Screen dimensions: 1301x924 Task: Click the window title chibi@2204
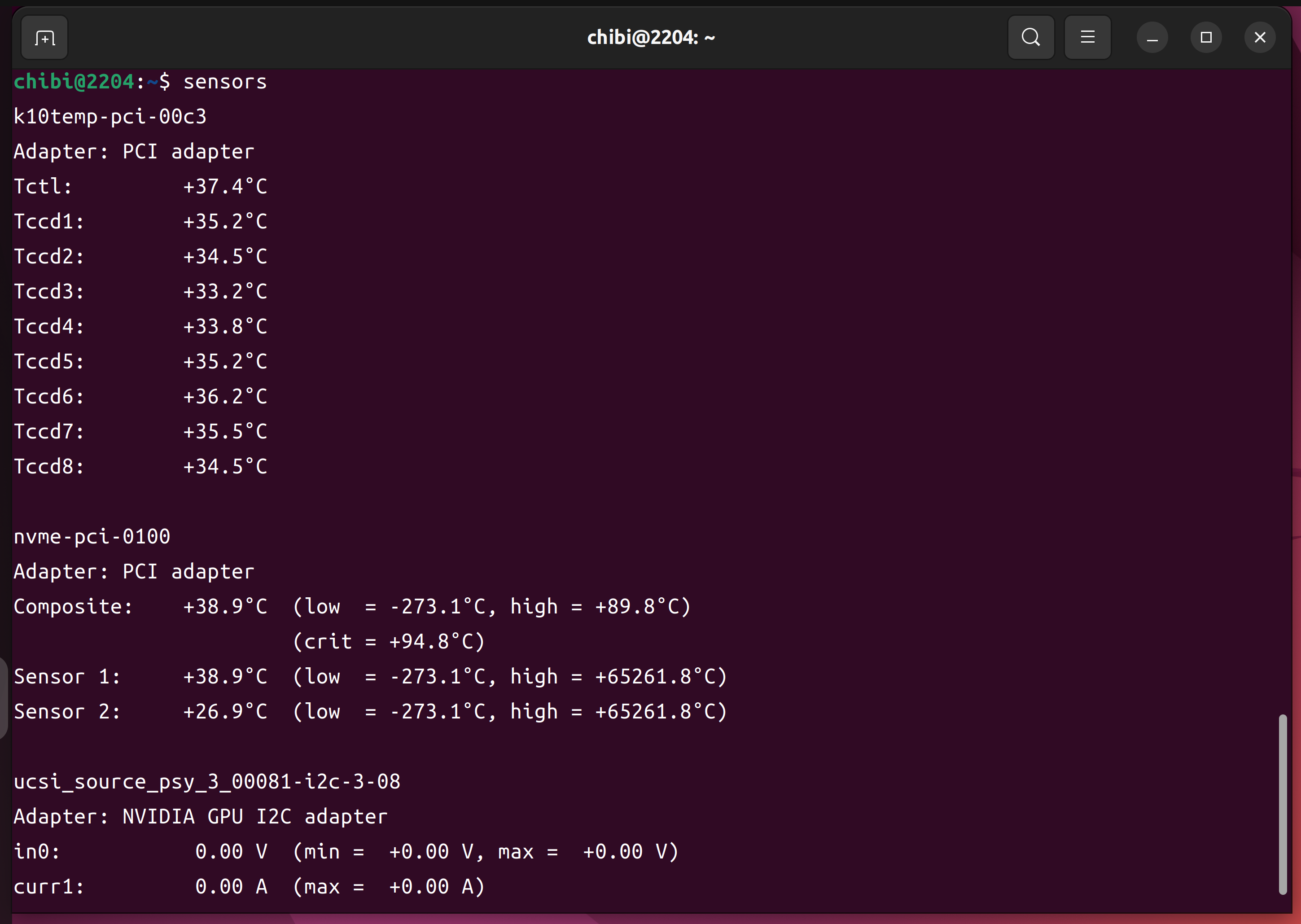click(650, 38)
